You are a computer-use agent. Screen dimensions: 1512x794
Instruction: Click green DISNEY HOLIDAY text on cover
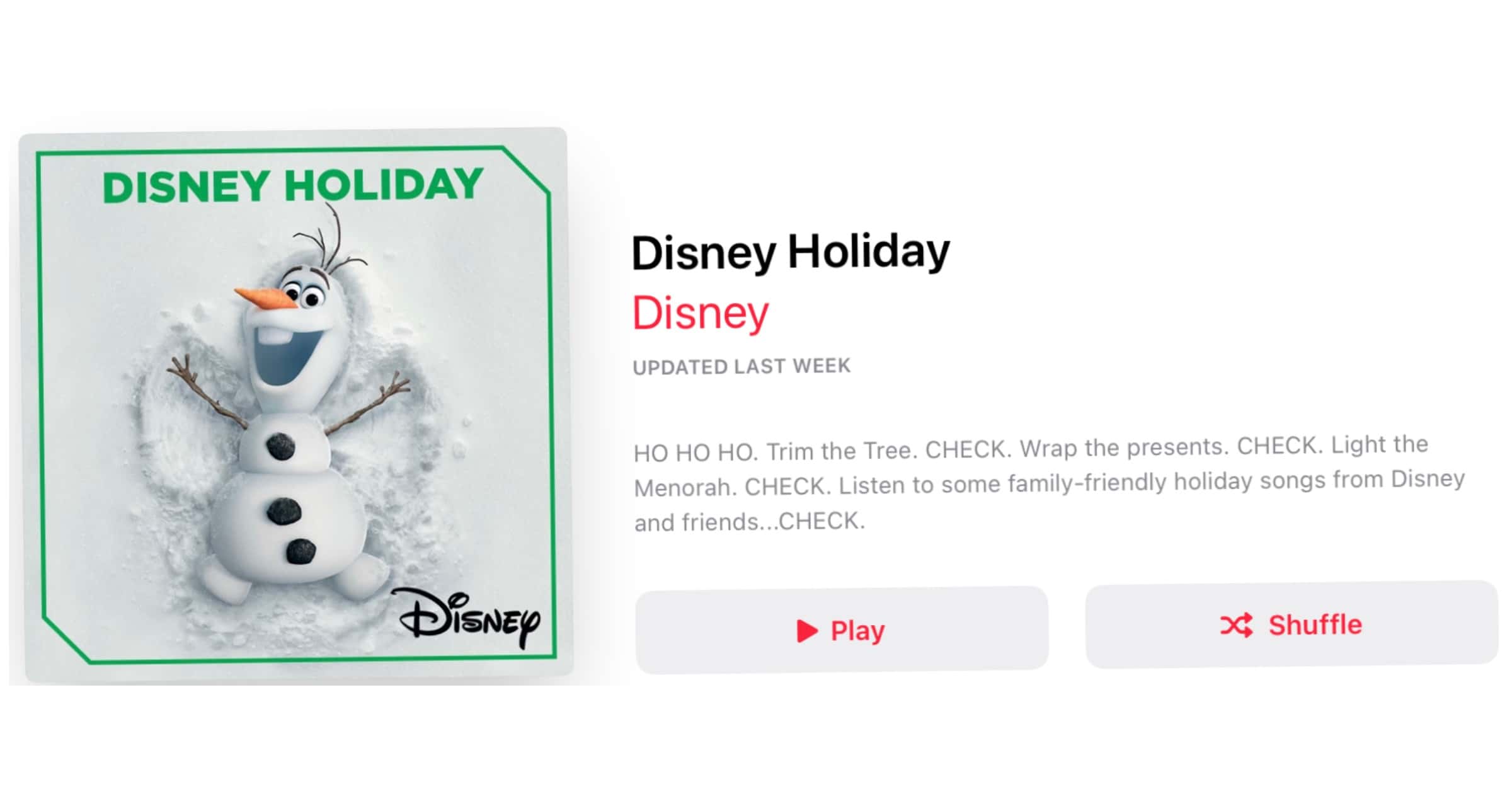click(293, 185)
